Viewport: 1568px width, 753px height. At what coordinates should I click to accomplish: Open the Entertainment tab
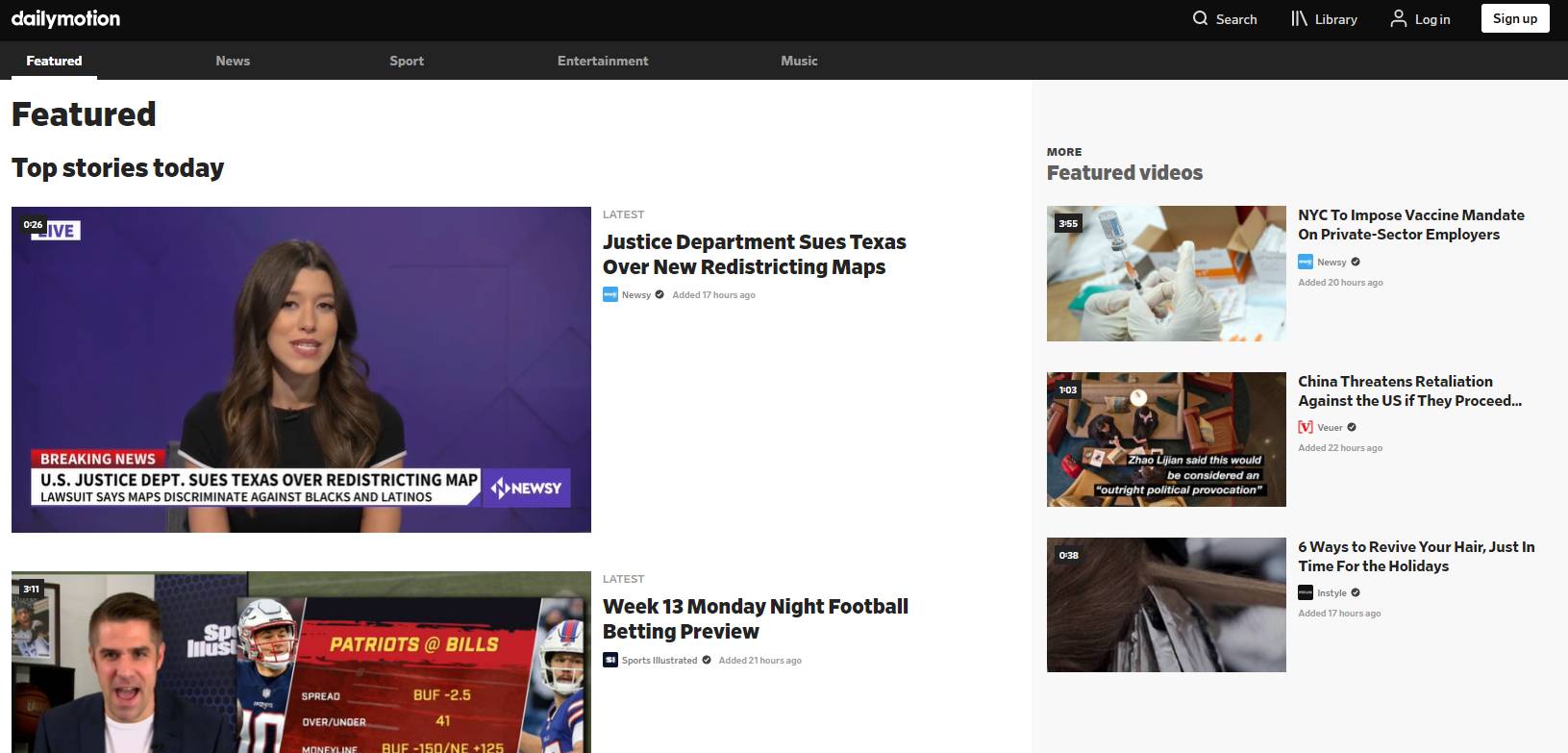click(603, 61)
